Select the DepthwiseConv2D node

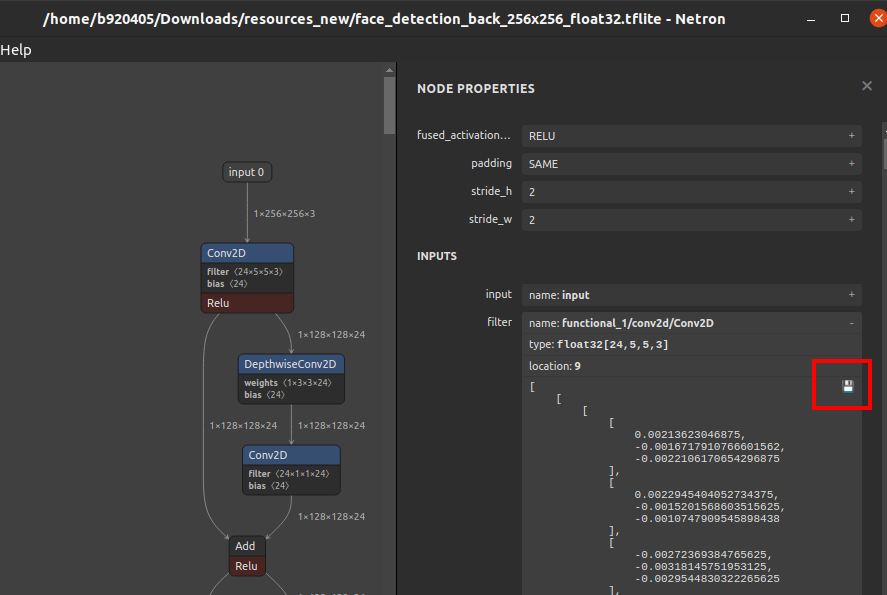pyautogui.click(x=290, y=363)
